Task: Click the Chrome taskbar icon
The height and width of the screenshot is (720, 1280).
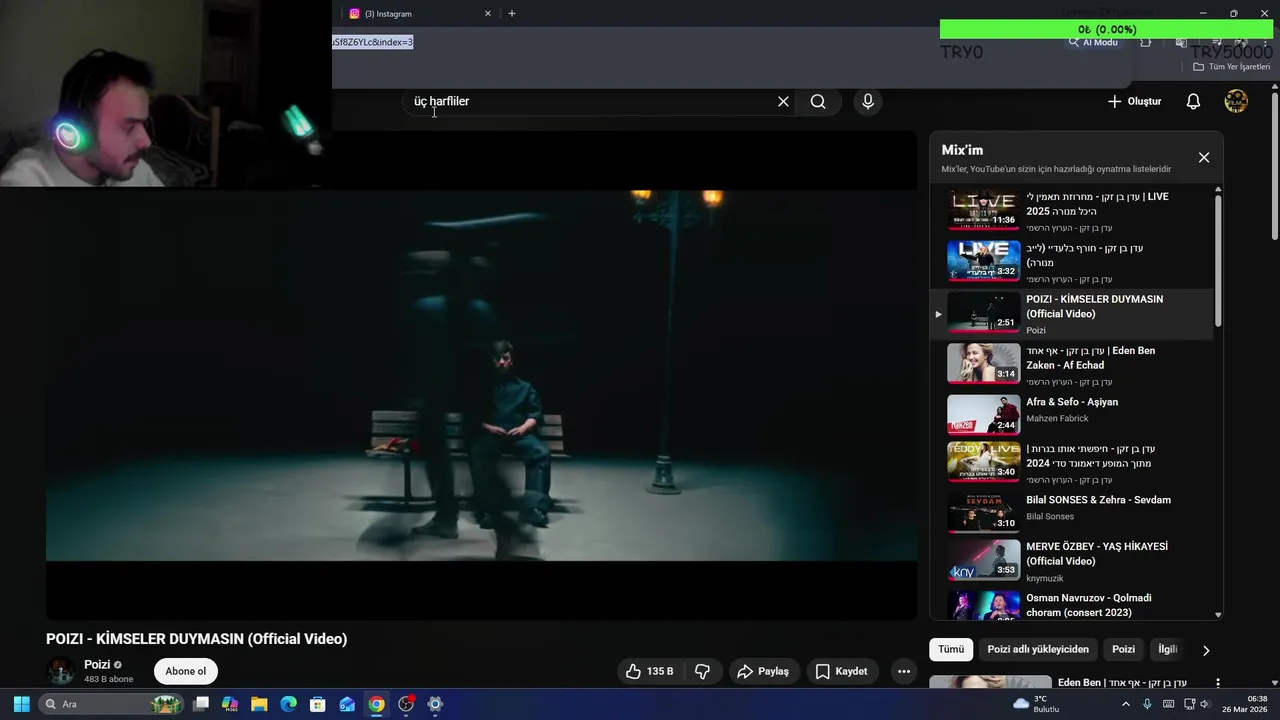Action: tap(376, 704)
